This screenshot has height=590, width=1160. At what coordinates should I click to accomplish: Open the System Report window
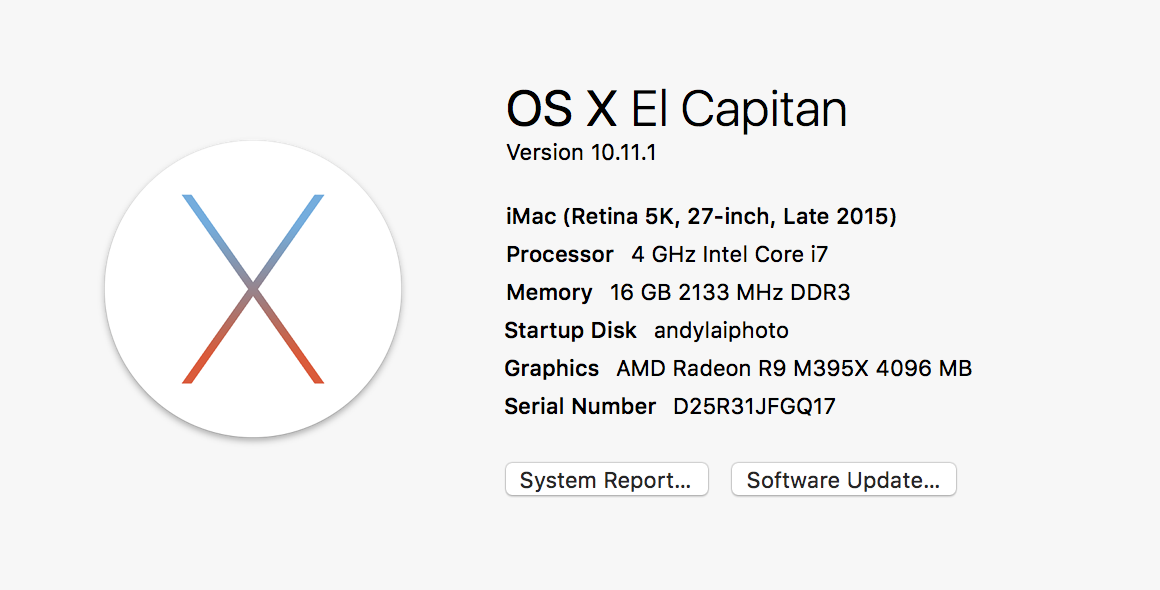click(x=607, y=480)
